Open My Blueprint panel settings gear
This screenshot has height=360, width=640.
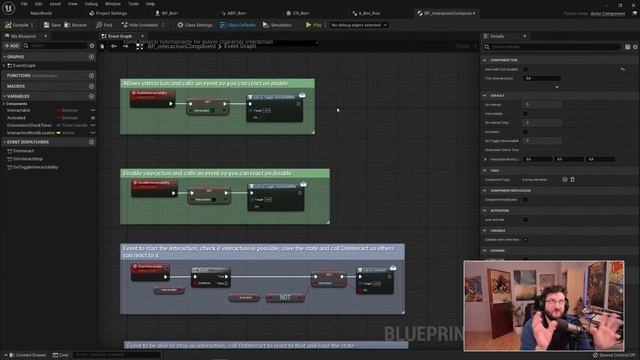92,46
